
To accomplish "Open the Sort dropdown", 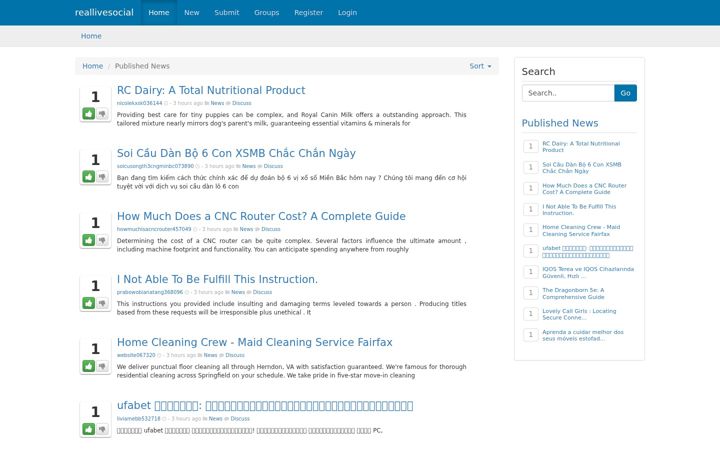I will 480,66.
